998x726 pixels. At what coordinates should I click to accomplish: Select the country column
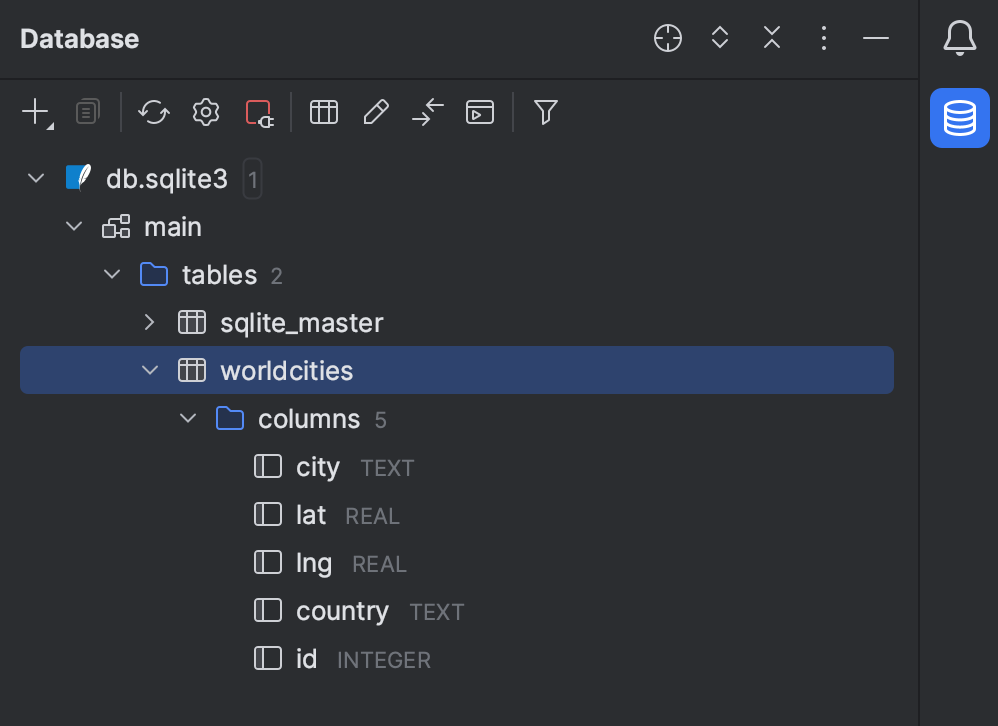[x=342, y=610]
